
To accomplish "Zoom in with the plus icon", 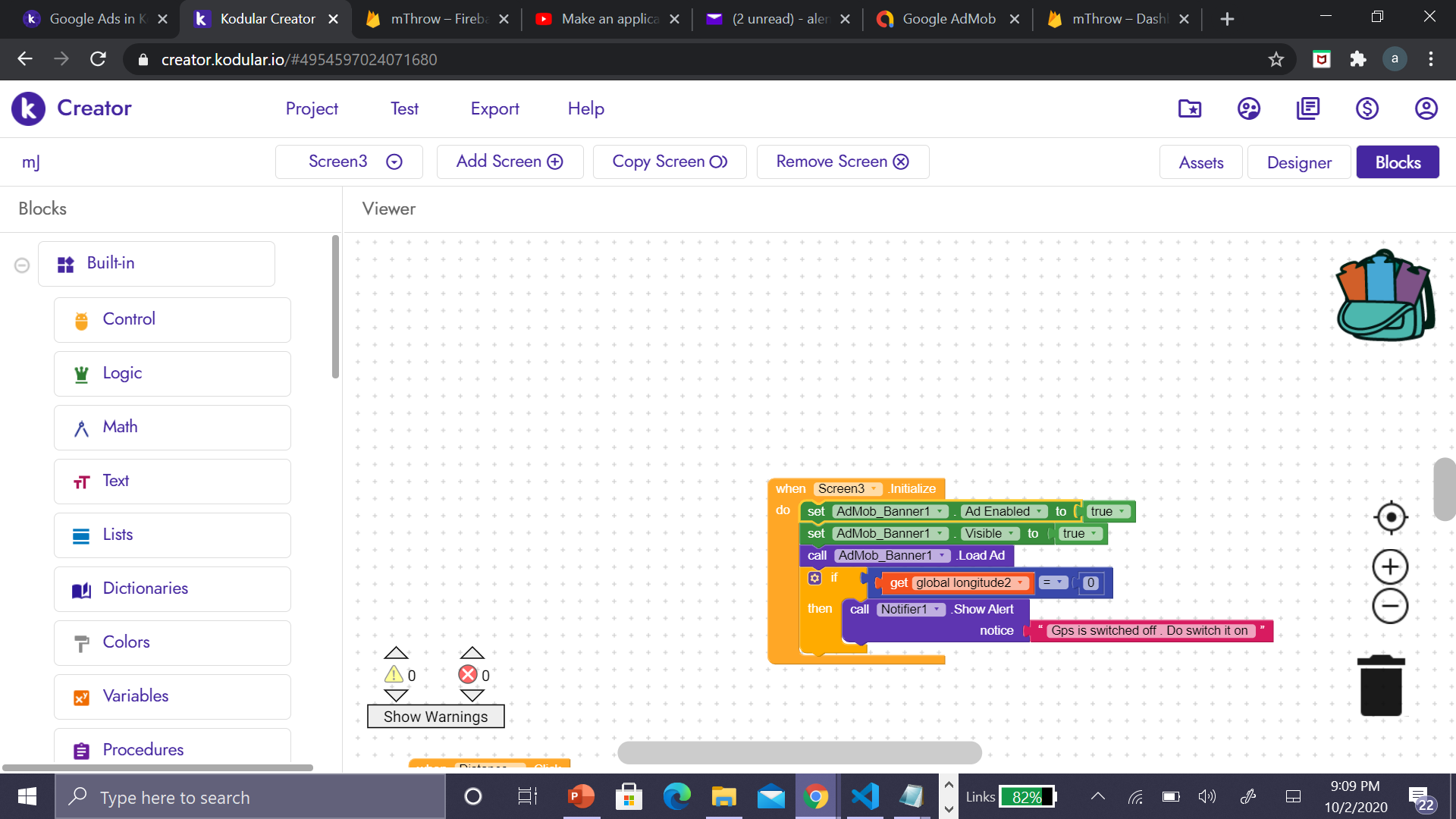I will pyautogui.click(x=1390, y=567).
